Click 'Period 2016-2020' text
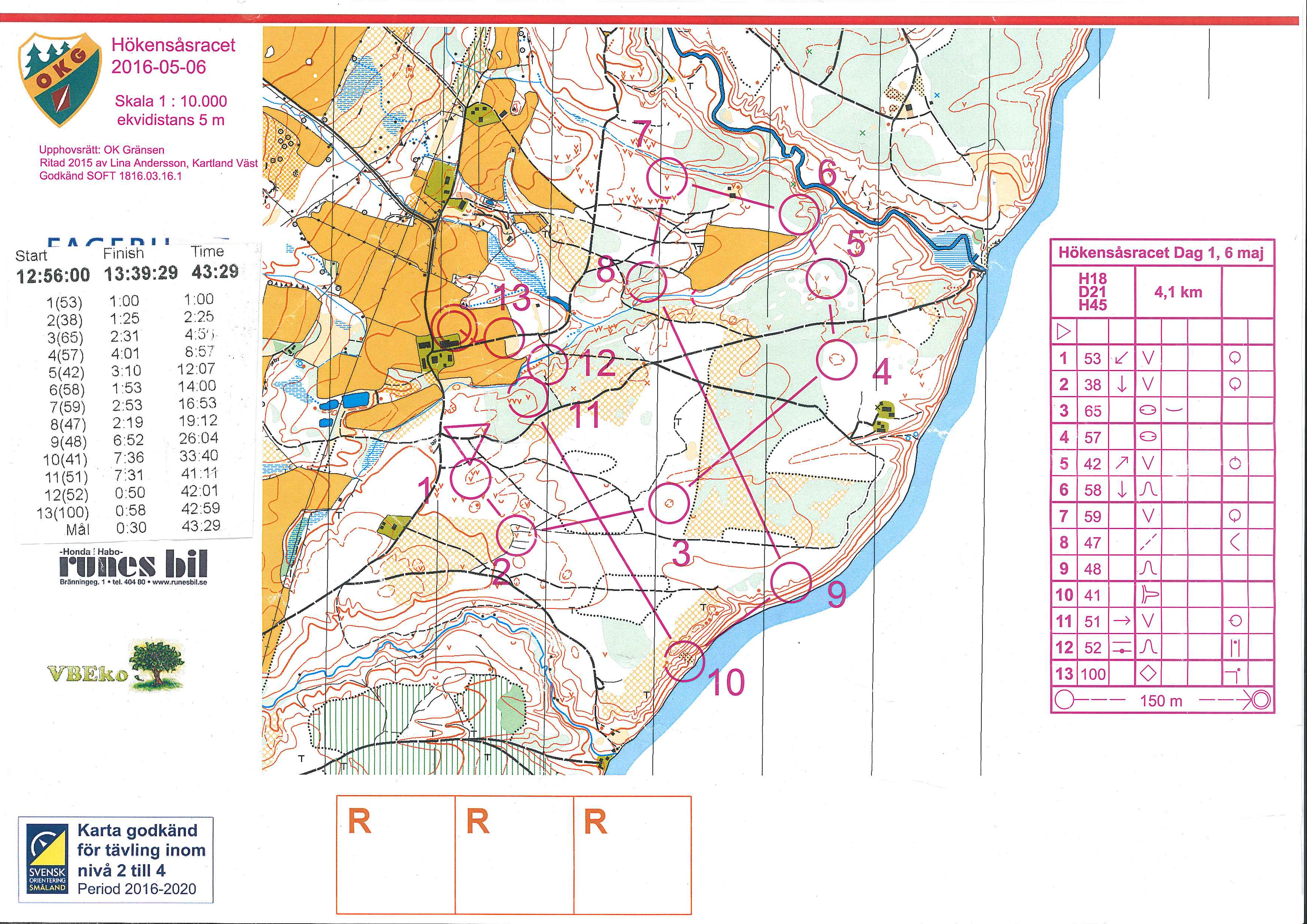This screenshot has width=1307, height=924. tap(137, 889)
